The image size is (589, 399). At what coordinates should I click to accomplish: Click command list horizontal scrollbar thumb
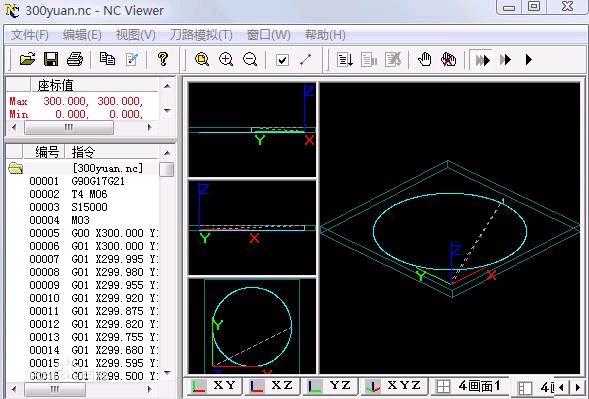pyautogui.click(x=55, y=389)
